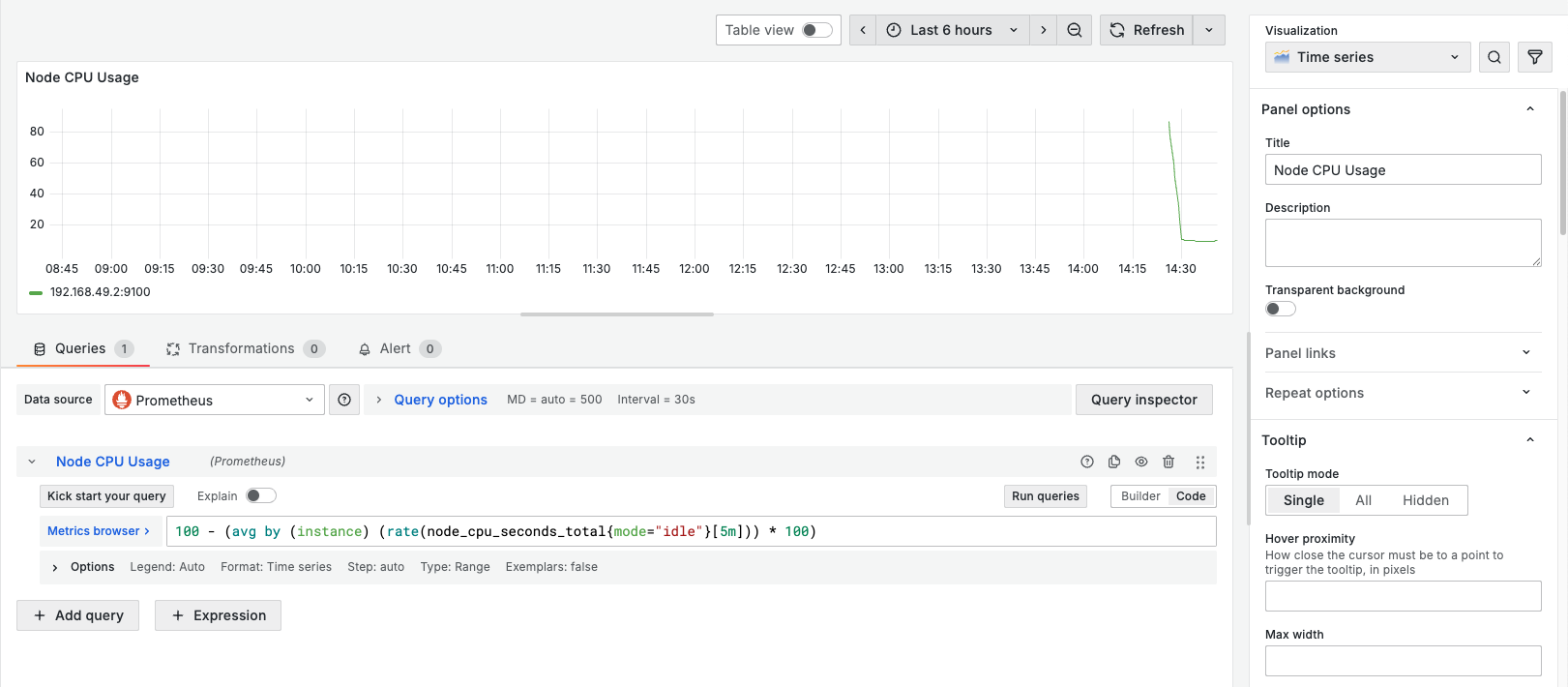Image resolution: width=1568 pixels, height=687 pixels.
Task: Turn on Transparent background
Action: click(x=1281, y=309)
